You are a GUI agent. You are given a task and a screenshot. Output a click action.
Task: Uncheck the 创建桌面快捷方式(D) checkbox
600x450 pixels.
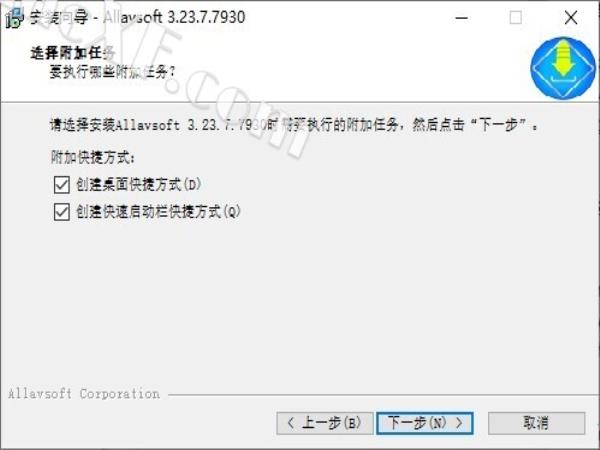62,184
